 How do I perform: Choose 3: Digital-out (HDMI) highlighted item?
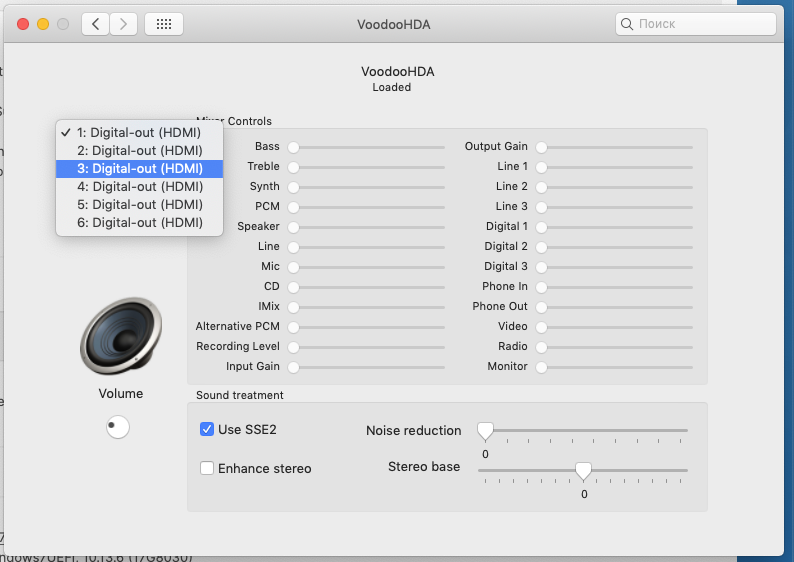(x=139, y=169)
